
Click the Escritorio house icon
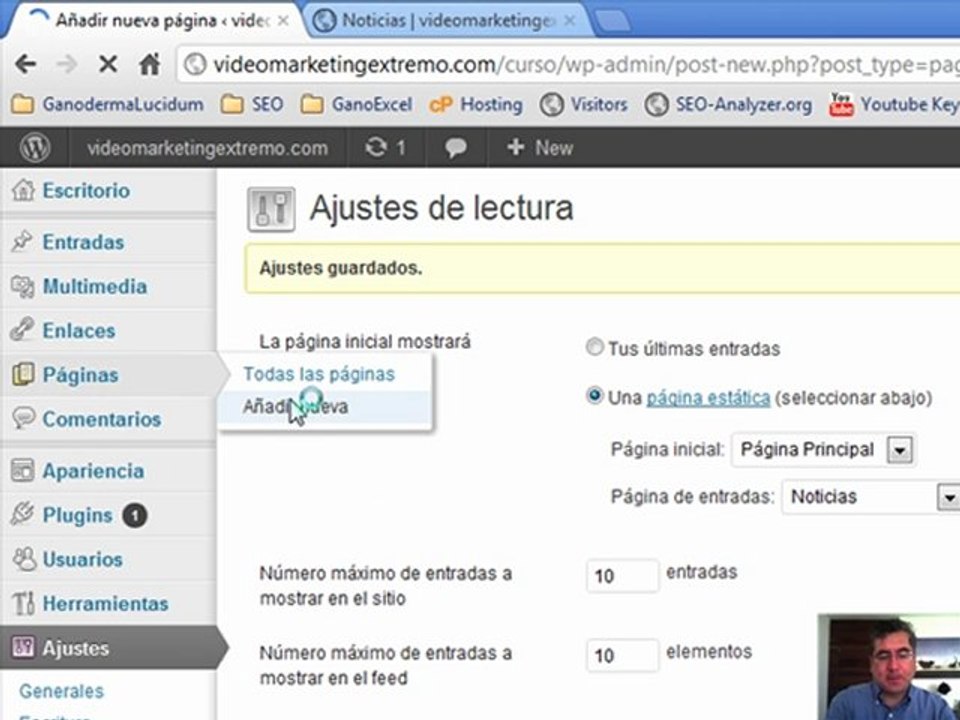click(23, 190)
